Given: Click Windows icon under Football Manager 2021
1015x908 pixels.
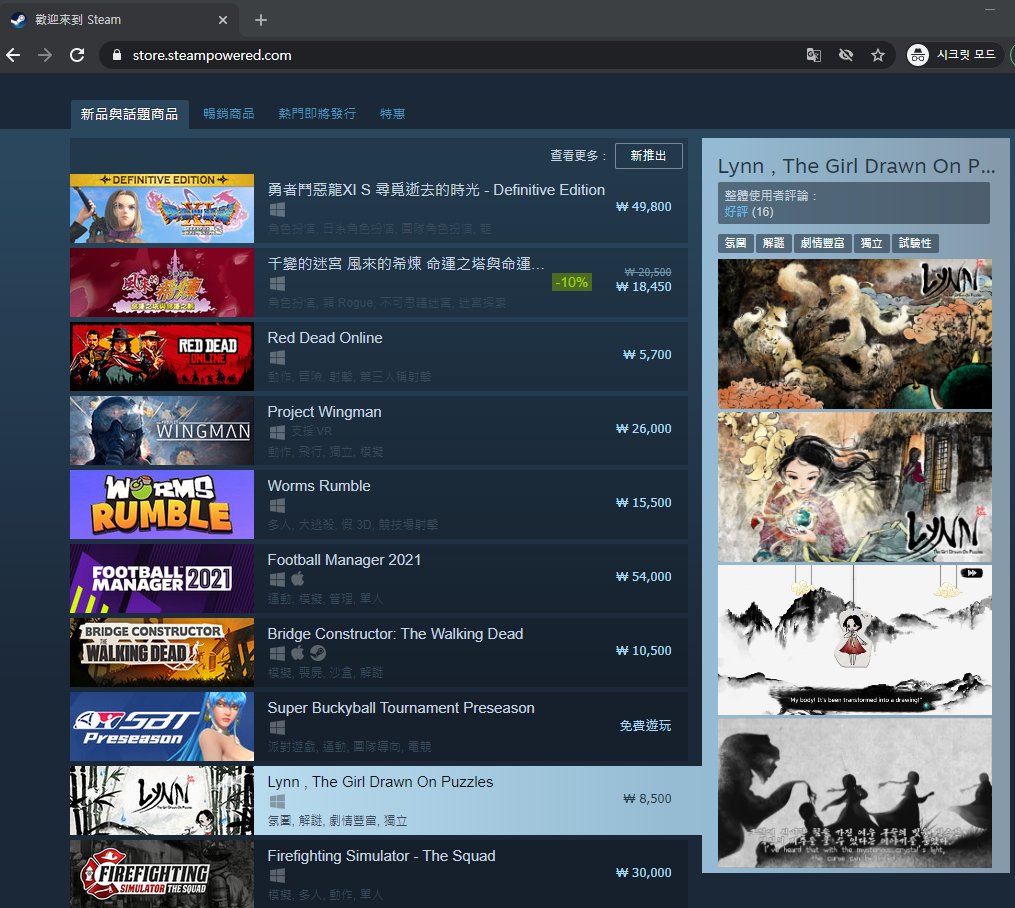Looking at the screenshot, I should [277, 579].
